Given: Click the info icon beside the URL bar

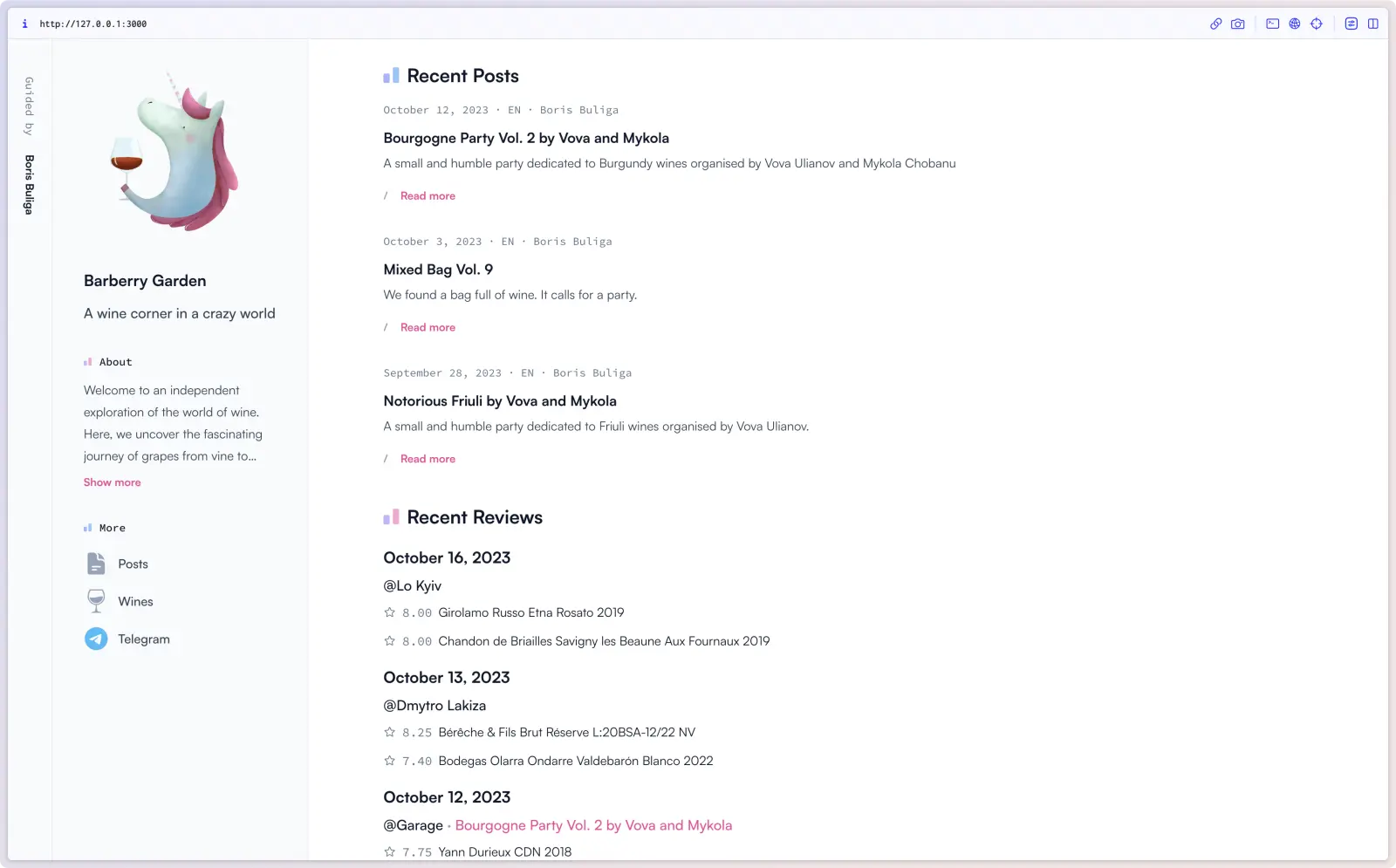Looking at the screenshot, I should click(x=24, y=24).
